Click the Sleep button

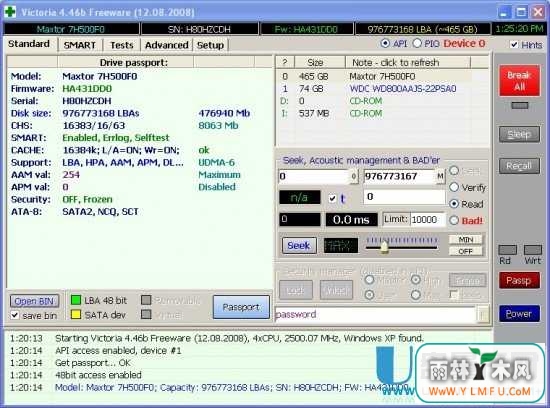[519, 134]
